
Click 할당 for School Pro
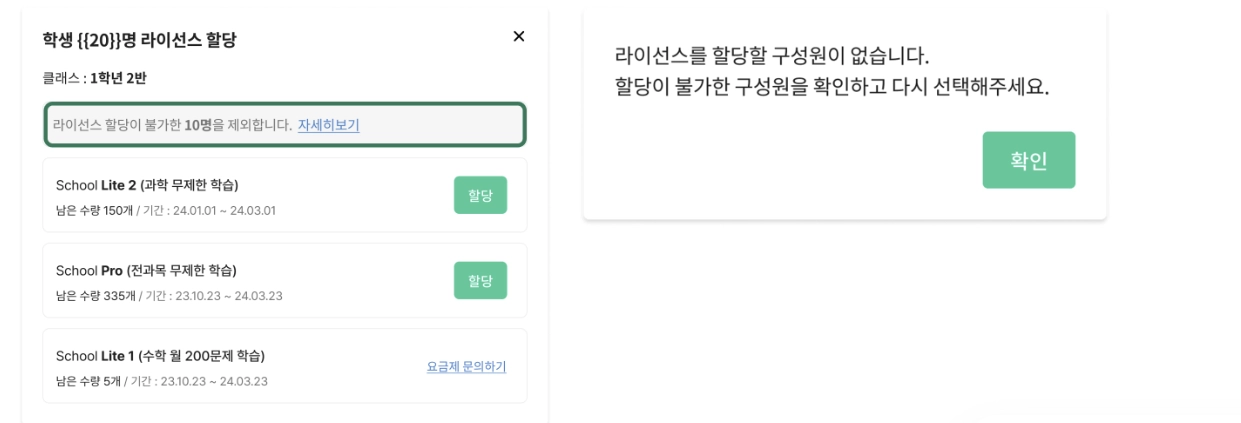pos(480,280)
